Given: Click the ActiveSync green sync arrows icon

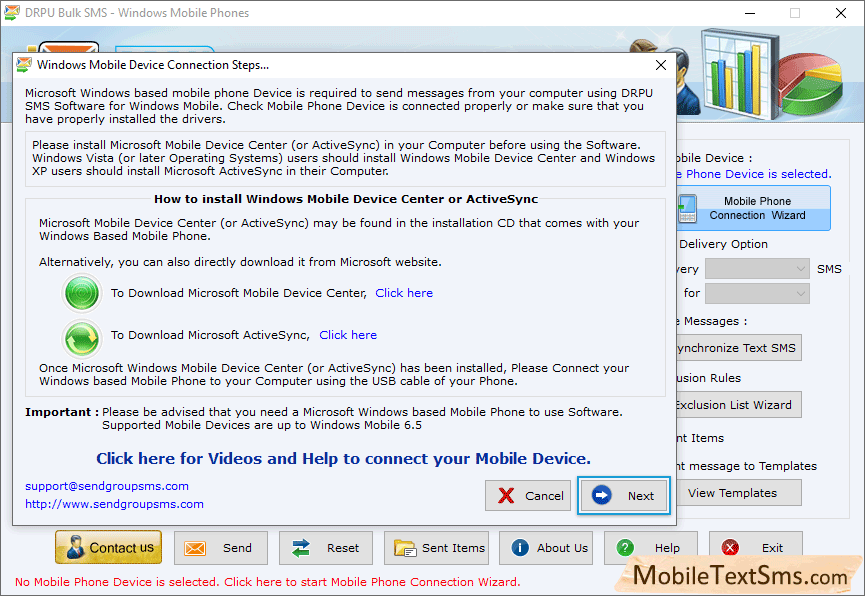Looking at the screenshot, I should pos(82,338).
